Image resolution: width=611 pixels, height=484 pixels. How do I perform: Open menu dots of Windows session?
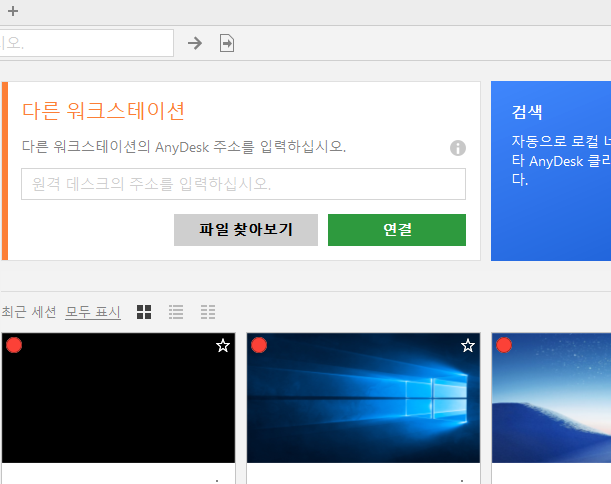click(x=462, y=482)
